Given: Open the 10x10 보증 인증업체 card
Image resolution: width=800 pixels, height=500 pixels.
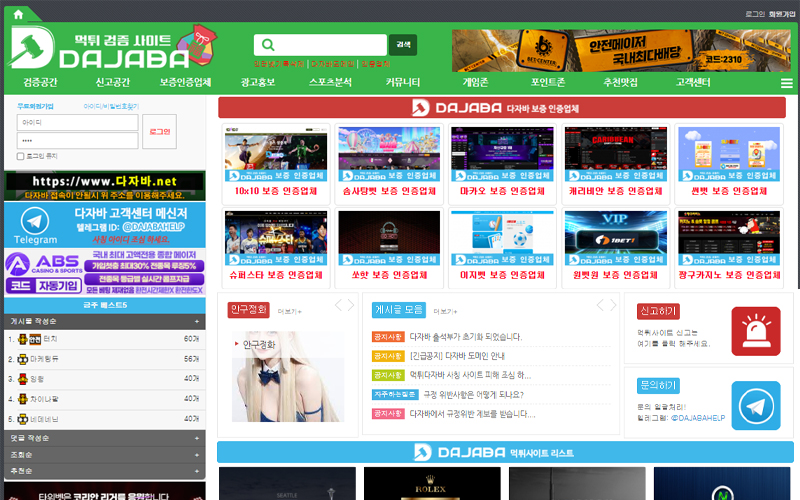Looking at the screenshot, I should pyautogui.click(x=276, y=163).
